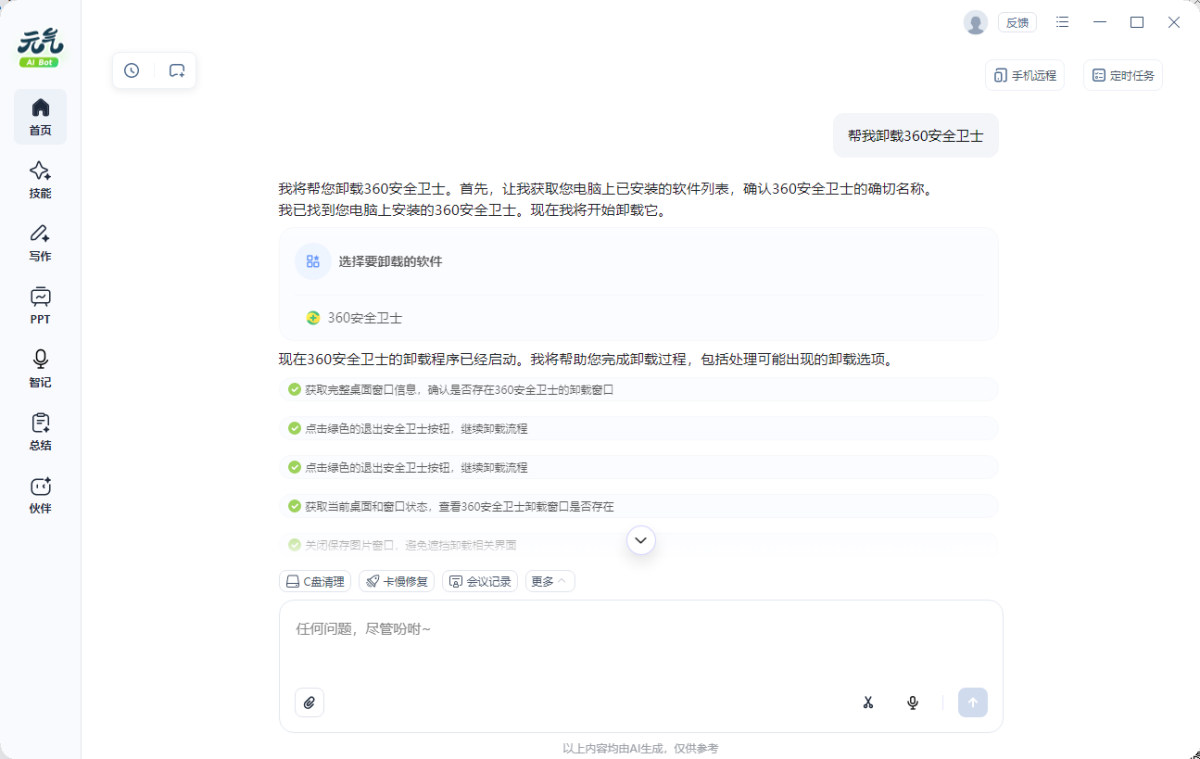Open 定时任务 from the top right
1200x759 pixels.
click(x=1122, y=74)
